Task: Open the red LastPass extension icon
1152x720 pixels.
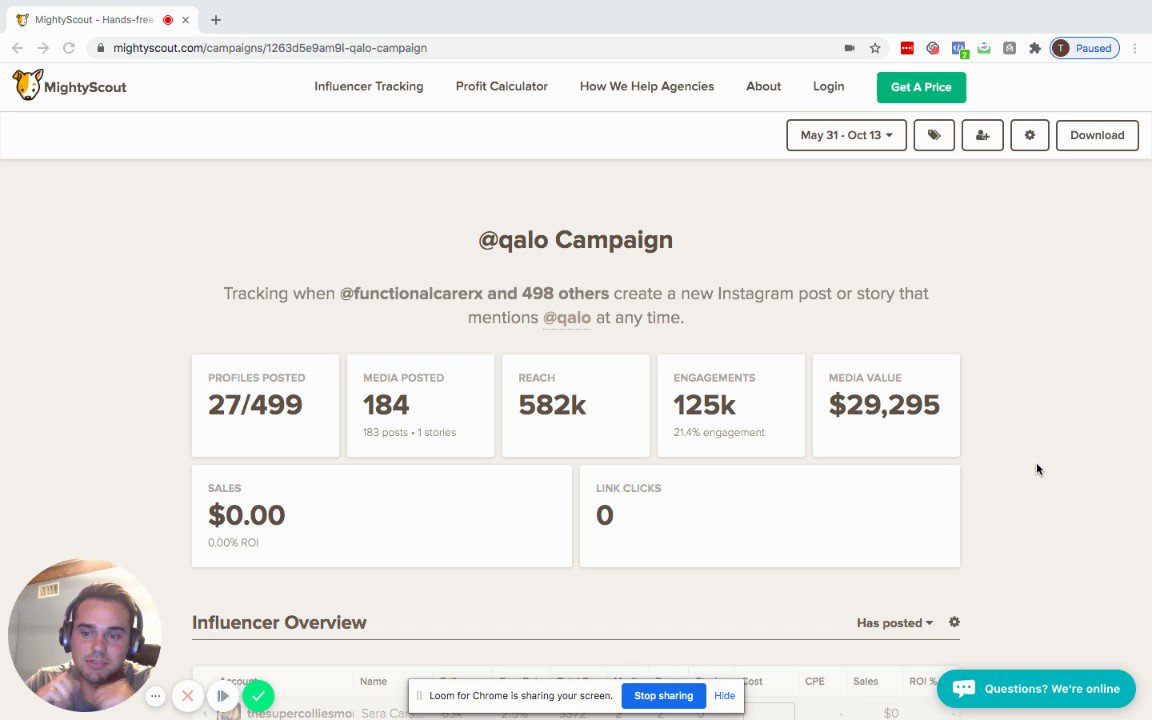Action: tap(907, 48)
